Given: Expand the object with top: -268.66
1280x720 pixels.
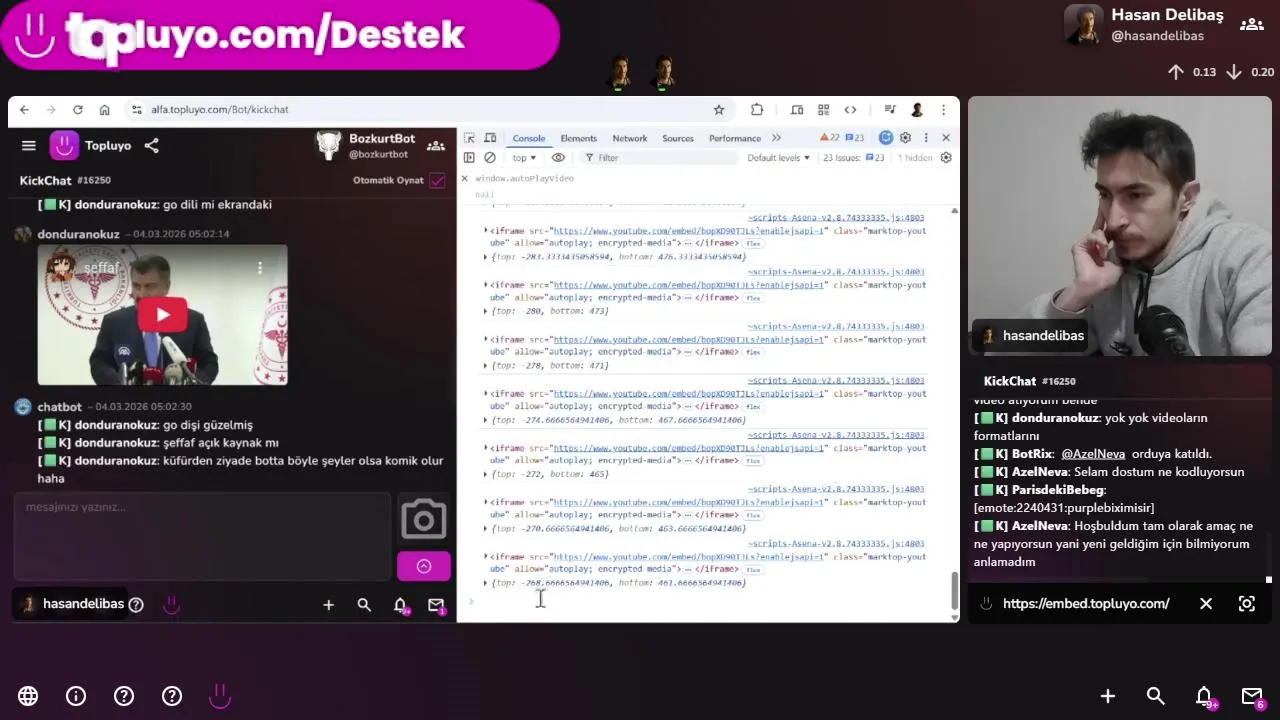Looking at the screenshot, I should pos(486,583).
